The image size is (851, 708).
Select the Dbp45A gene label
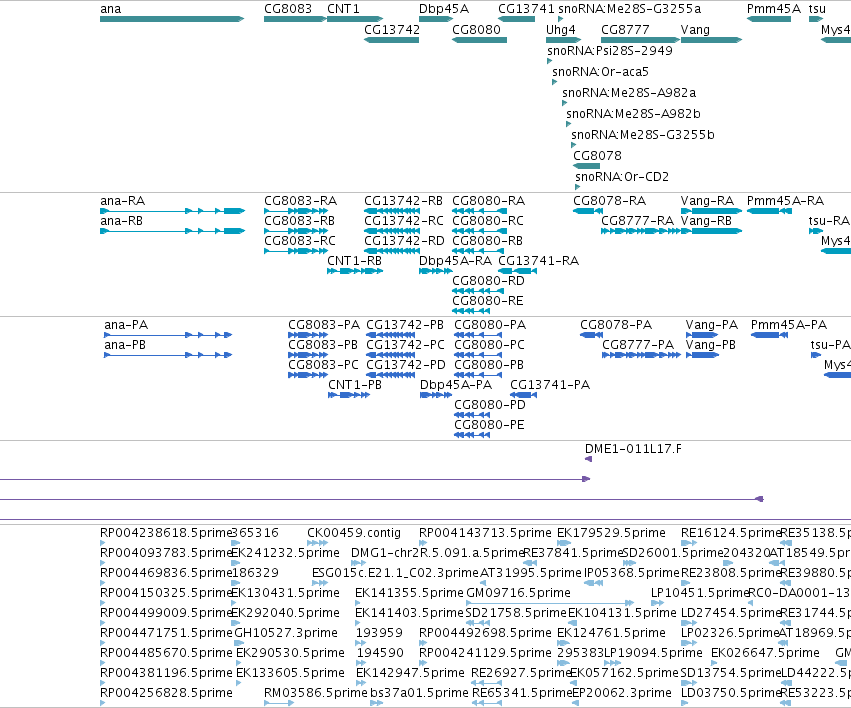(444, 9)
